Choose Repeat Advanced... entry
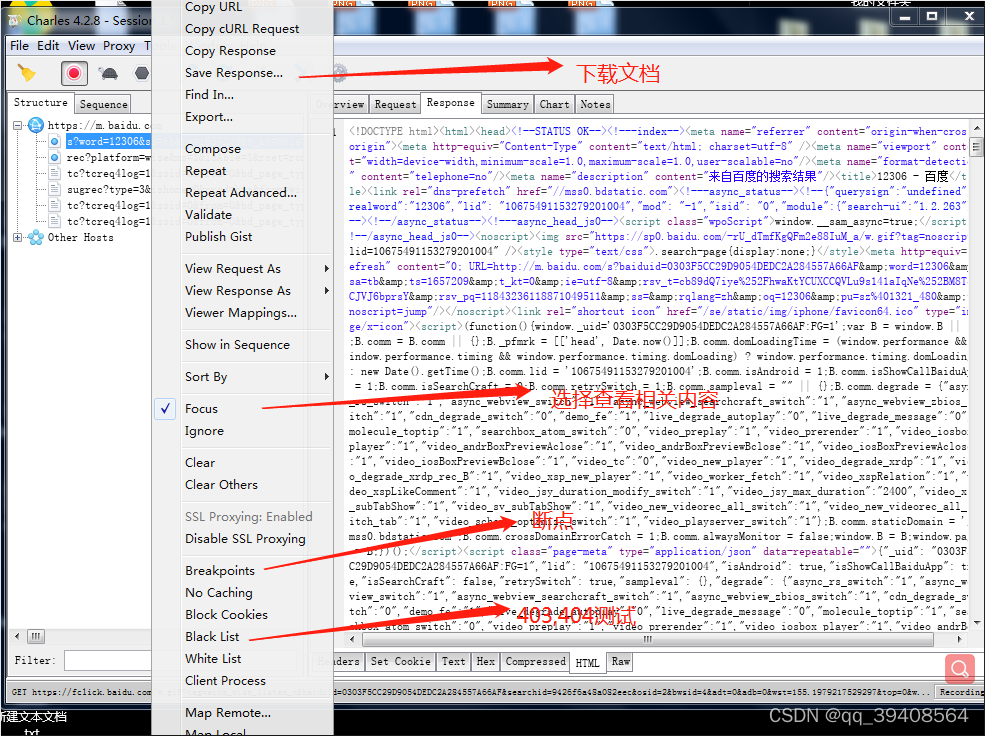985x736 pixels. pos(241,193)
